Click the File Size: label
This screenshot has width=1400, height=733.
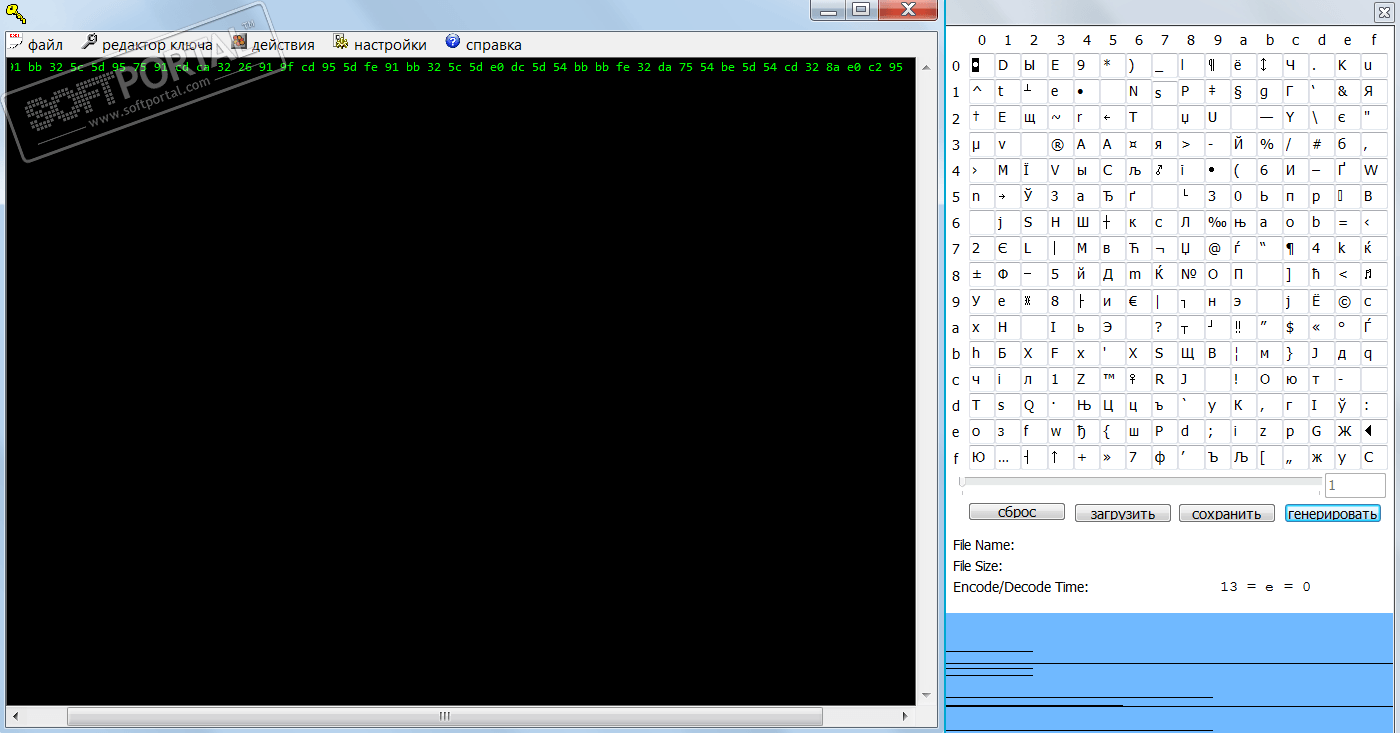978,566
